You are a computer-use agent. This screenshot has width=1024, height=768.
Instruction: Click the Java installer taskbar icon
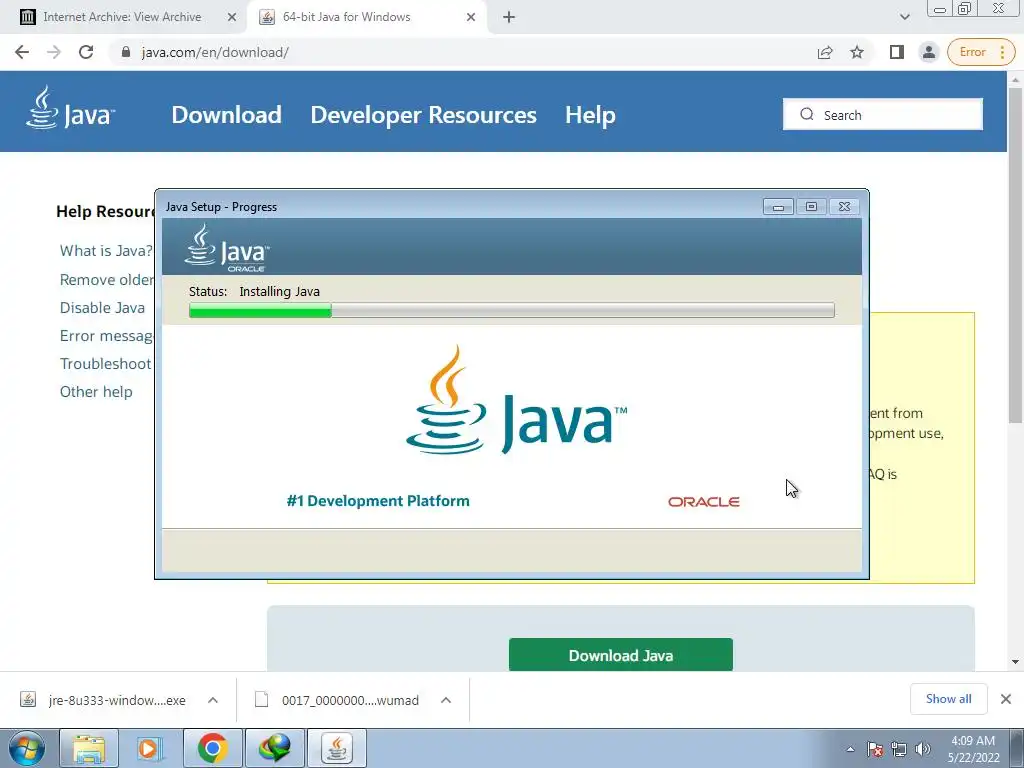[x=337, y=748]
